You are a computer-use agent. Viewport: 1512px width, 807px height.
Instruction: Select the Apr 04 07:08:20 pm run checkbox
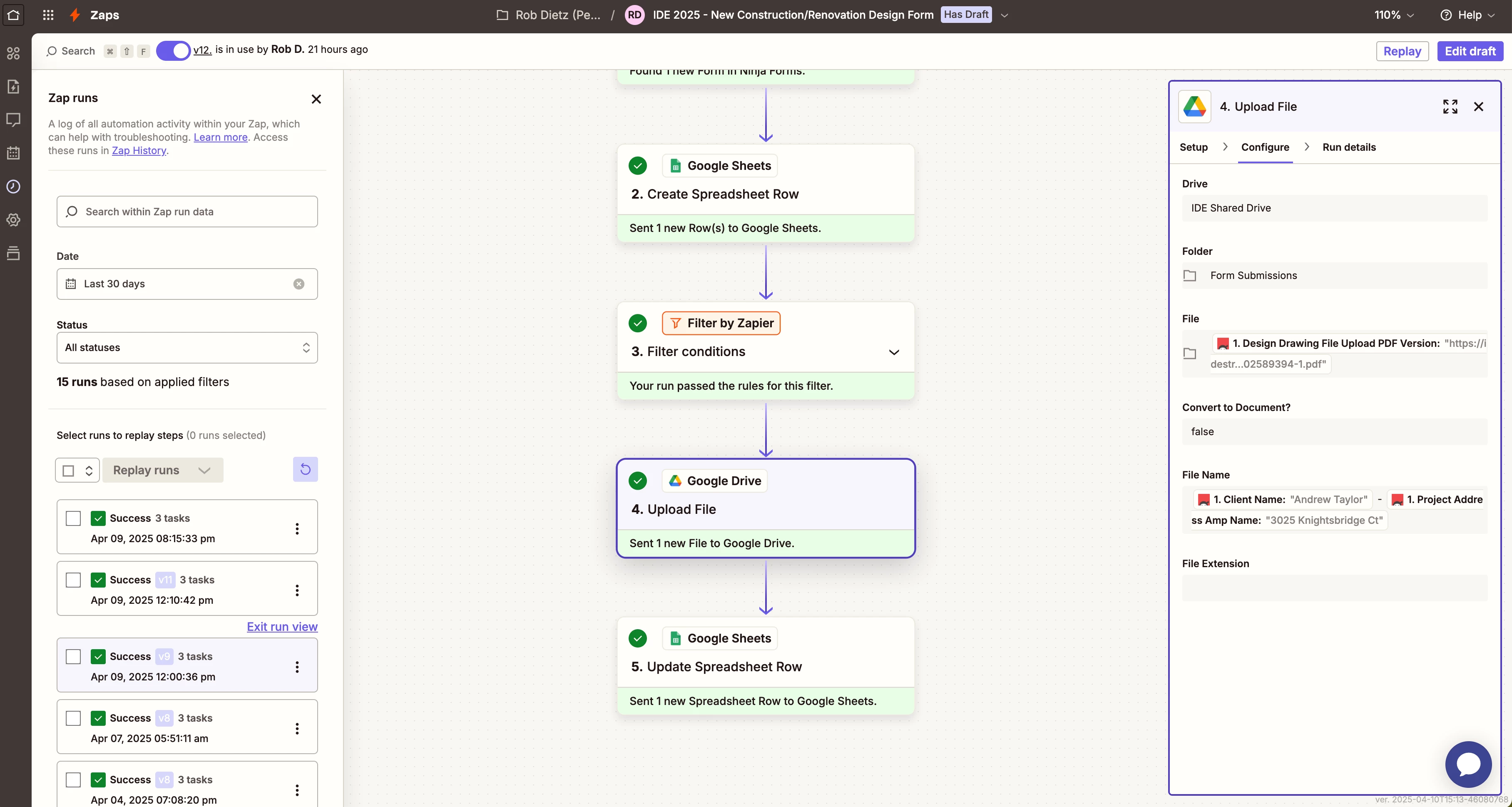(x=73, y=780)
